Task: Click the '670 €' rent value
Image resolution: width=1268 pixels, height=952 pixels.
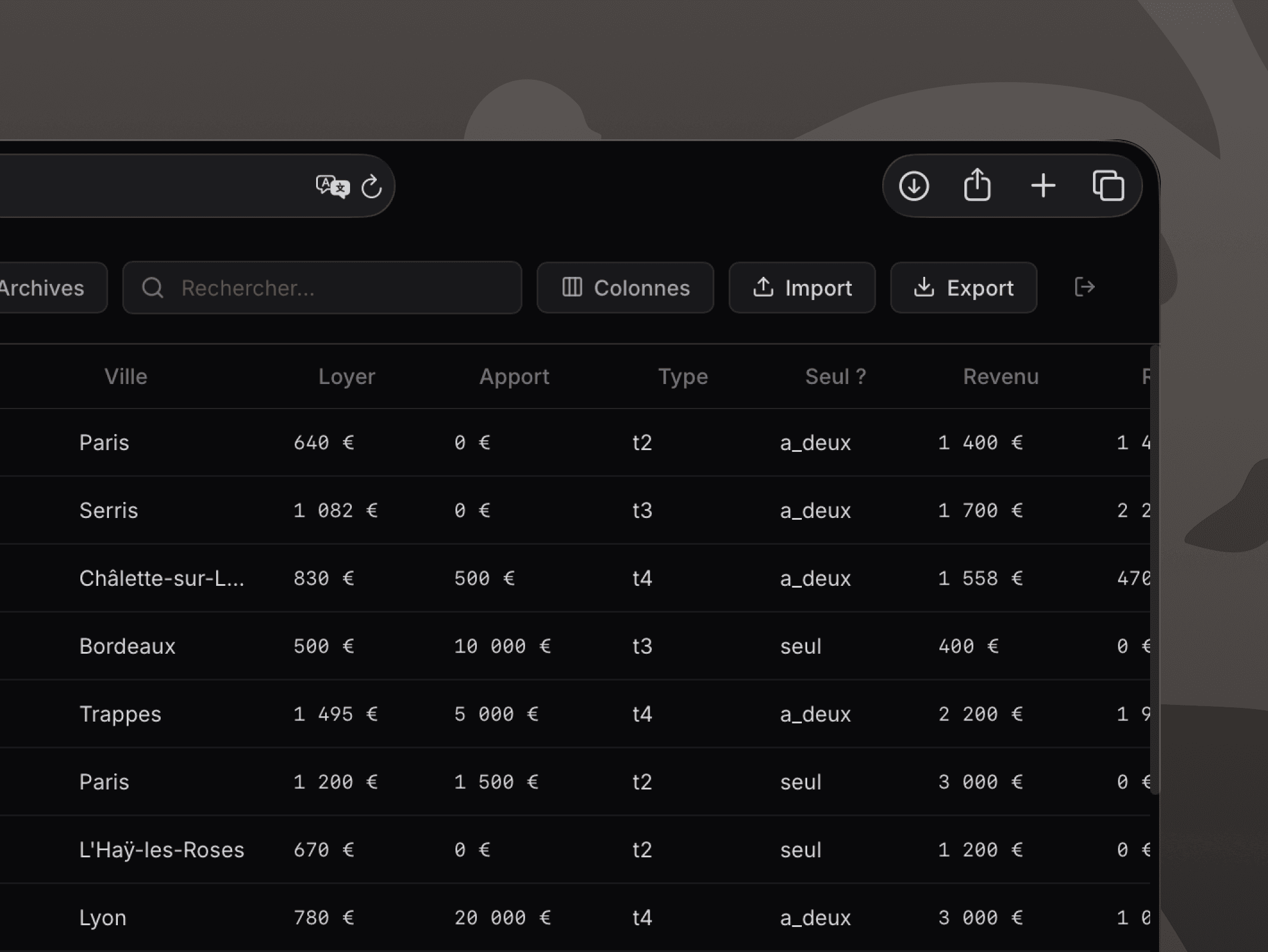Action: point(323,850)
